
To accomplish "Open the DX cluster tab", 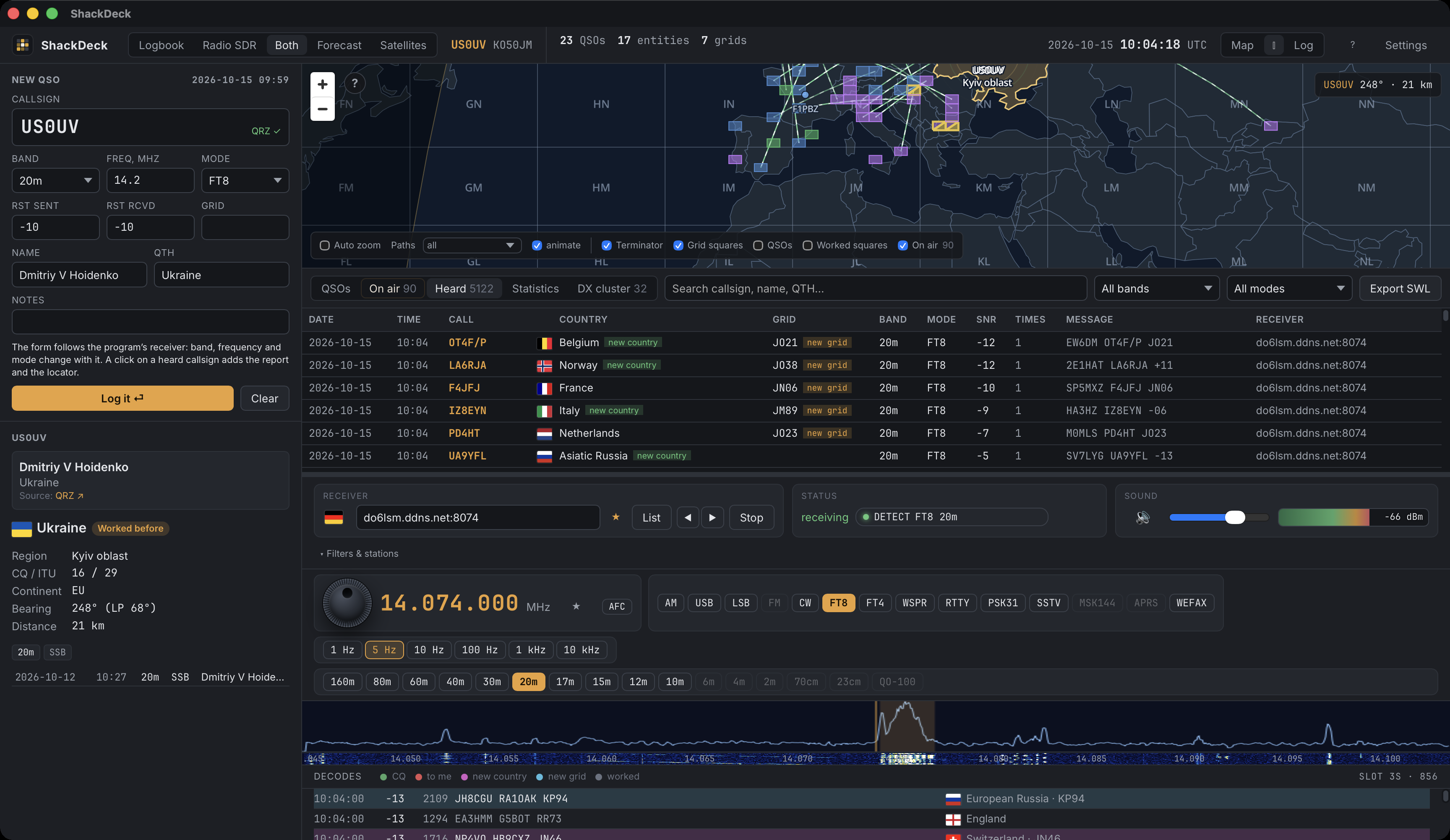I will pyautogui.click(x=612, y=288).
